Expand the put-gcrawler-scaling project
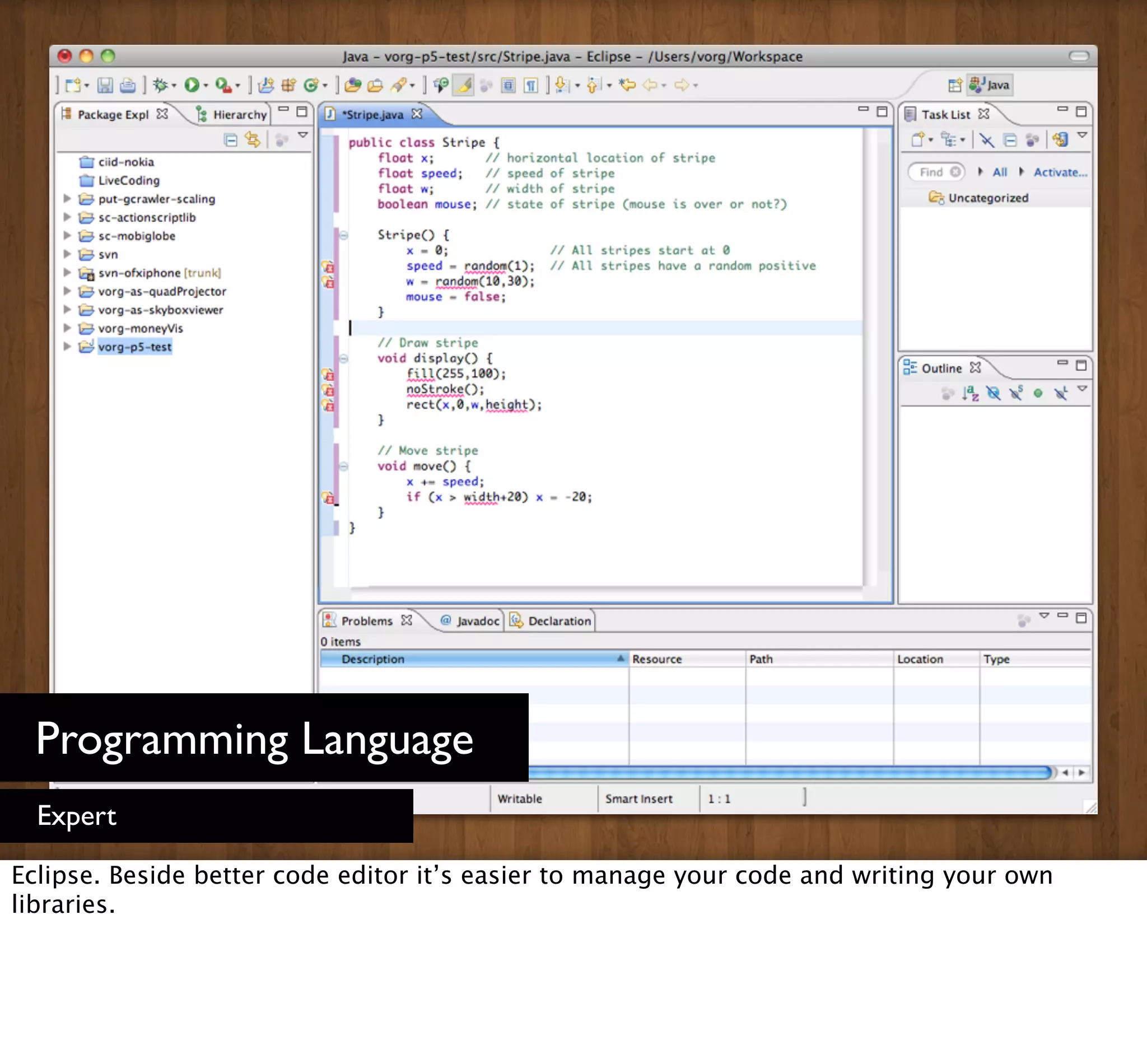Screen dimensions: 1147x1064 click(x=67, y=199)
